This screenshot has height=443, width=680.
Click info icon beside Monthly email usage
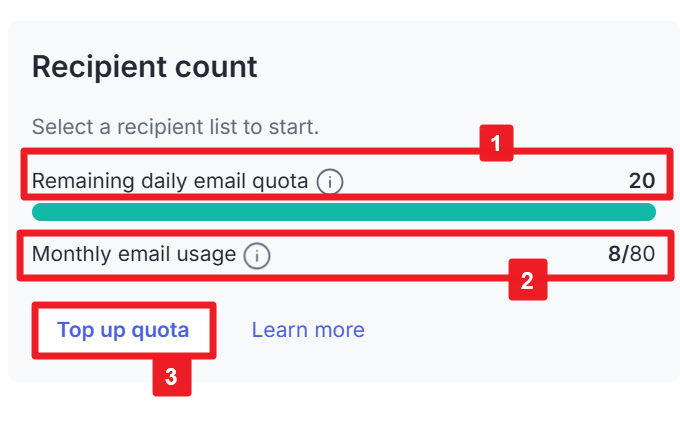point(257,256)
